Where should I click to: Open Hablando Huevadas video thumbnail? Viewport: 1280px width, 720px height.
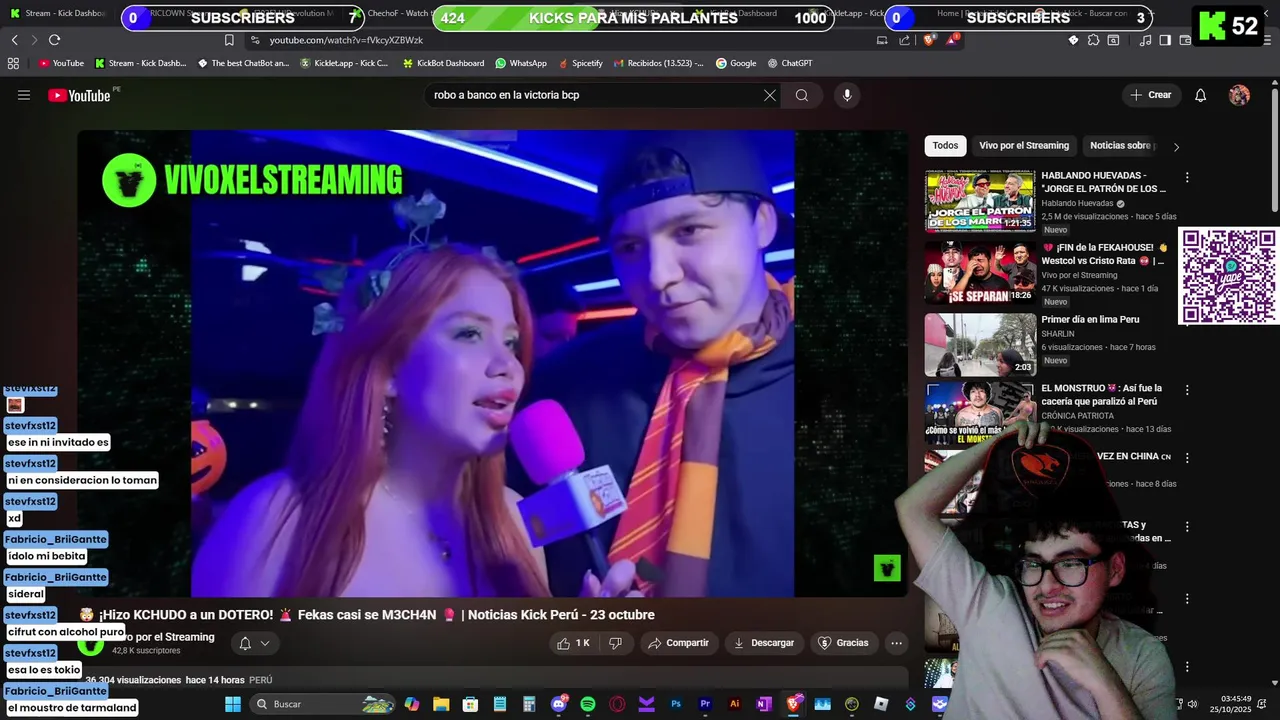coord(980,200)
